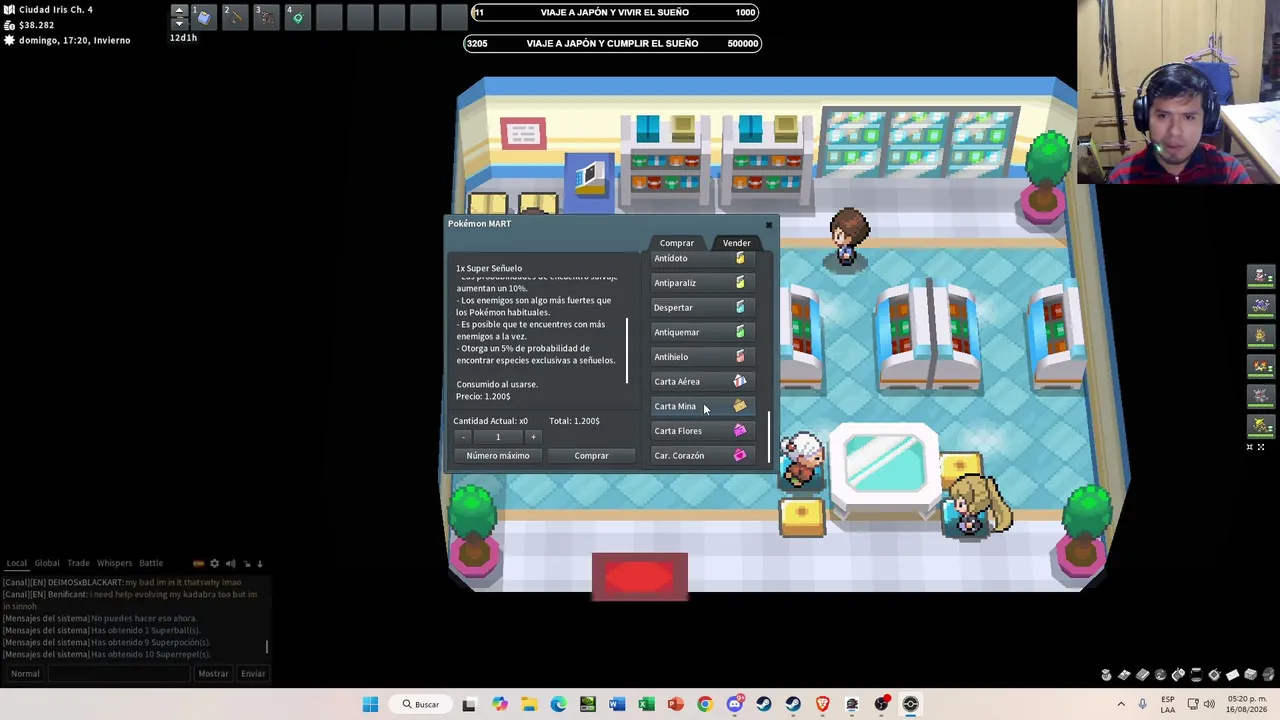Select Antiparaliz in the shop list
The image size is (1280, 720).
[x=701, y=283]
